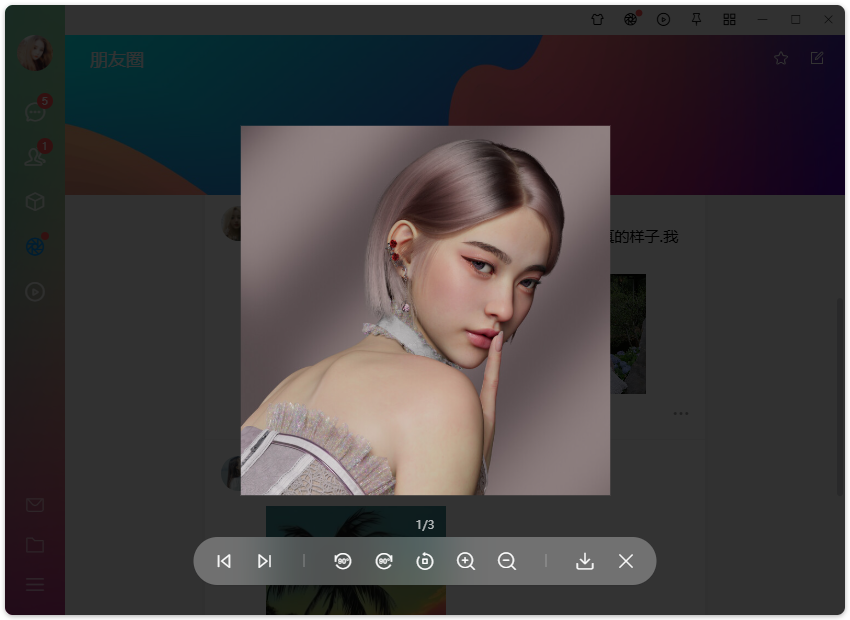Image resolution: width=850 pixels, height=620 pixels.
Task: Rotate image 90° counterclockwise
Action: (x=343, y=561)
